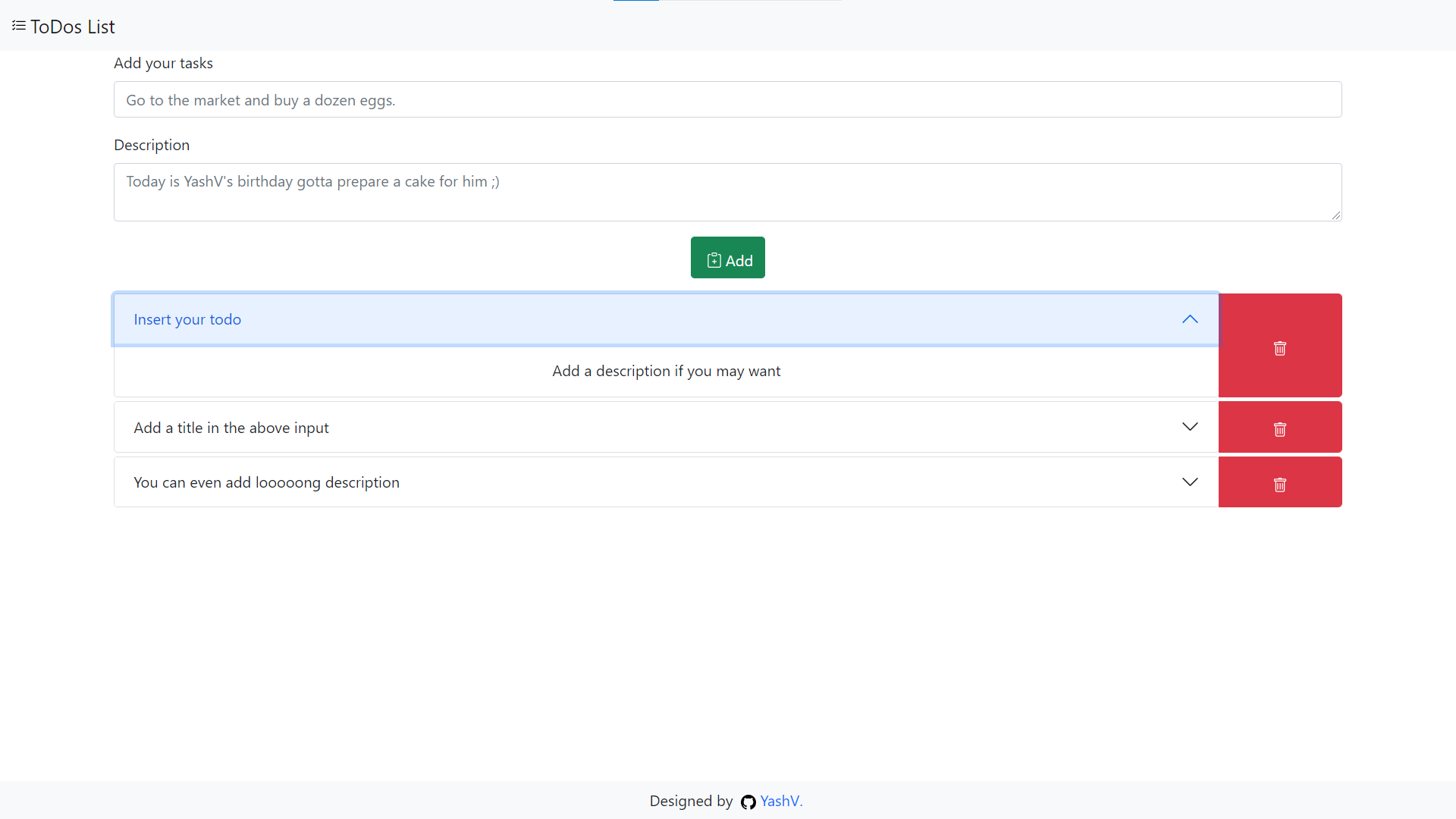The image size is (1456, 819).
Task: Click the textarea resize handle corner
Action: tap(1336, 215)
